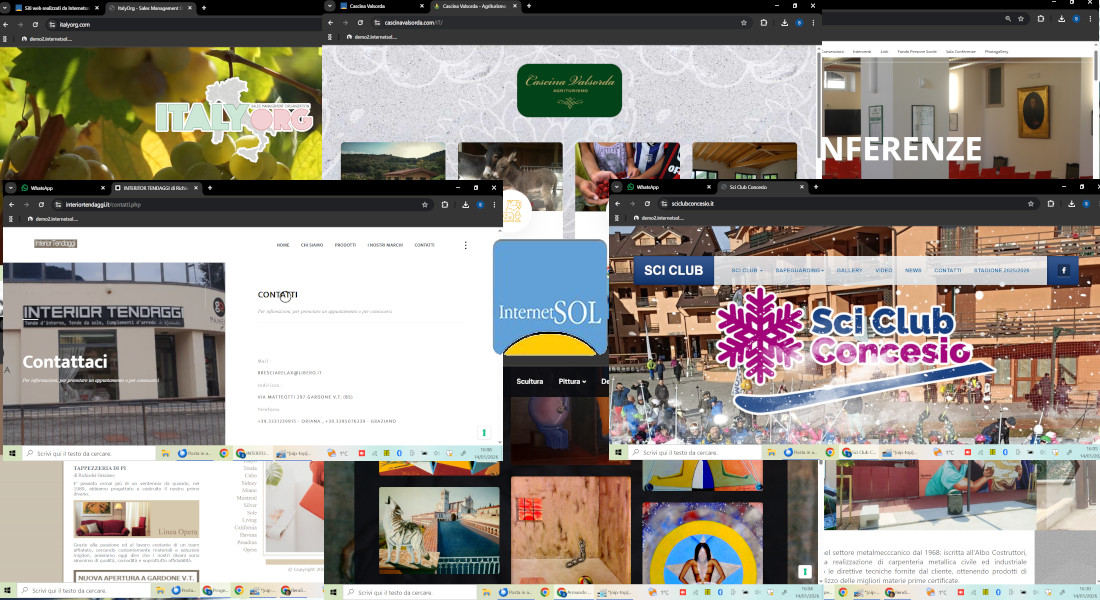Image resolution: width=1100 pixels, height=600 pixels.
Task: Switch to the ItalyOrg - Sales Management tab
Action: pyautogui.click(x=150, y=8)
